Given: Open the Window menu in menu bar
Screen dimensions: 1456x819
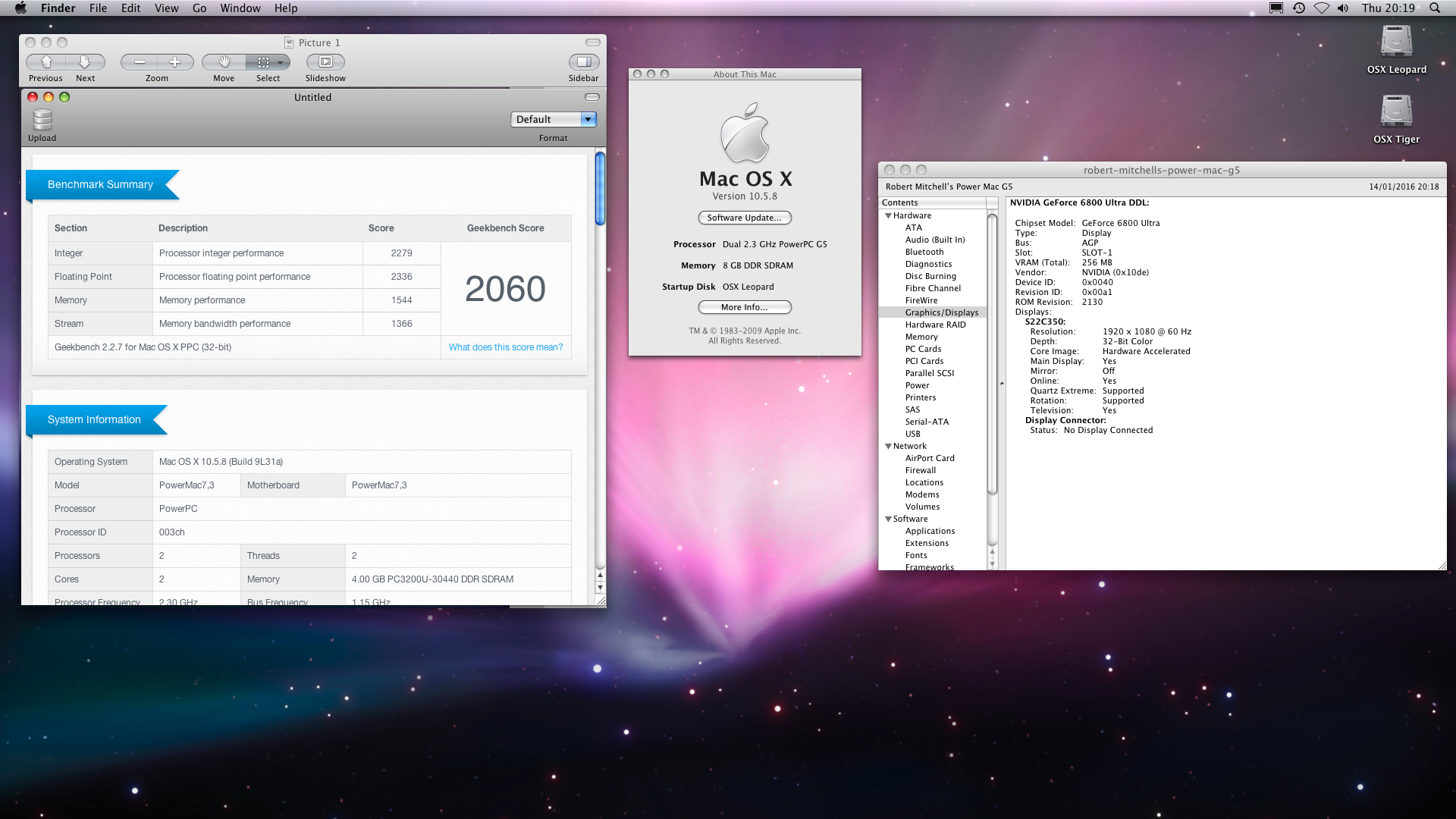Looking at the screenshot, I should point(240,8).
